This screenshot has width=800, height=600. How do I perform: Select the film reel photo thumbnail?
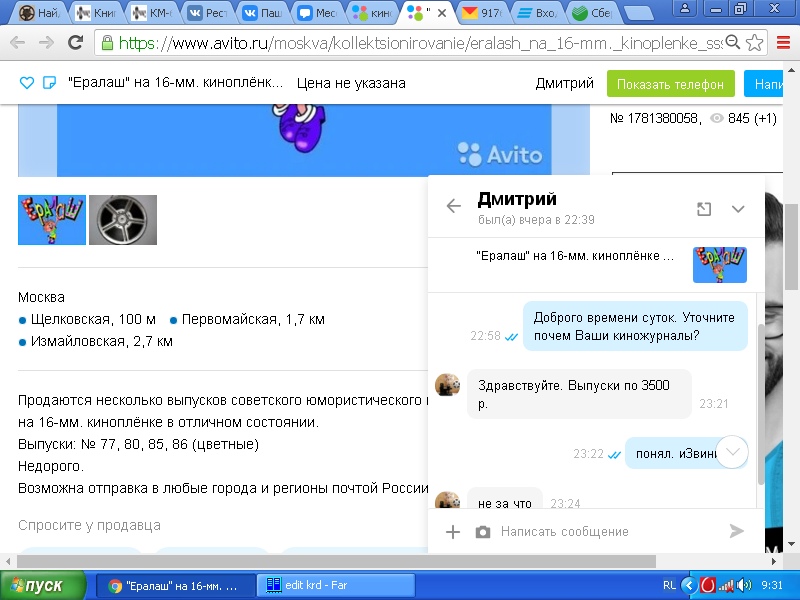(x=123, y=220)
